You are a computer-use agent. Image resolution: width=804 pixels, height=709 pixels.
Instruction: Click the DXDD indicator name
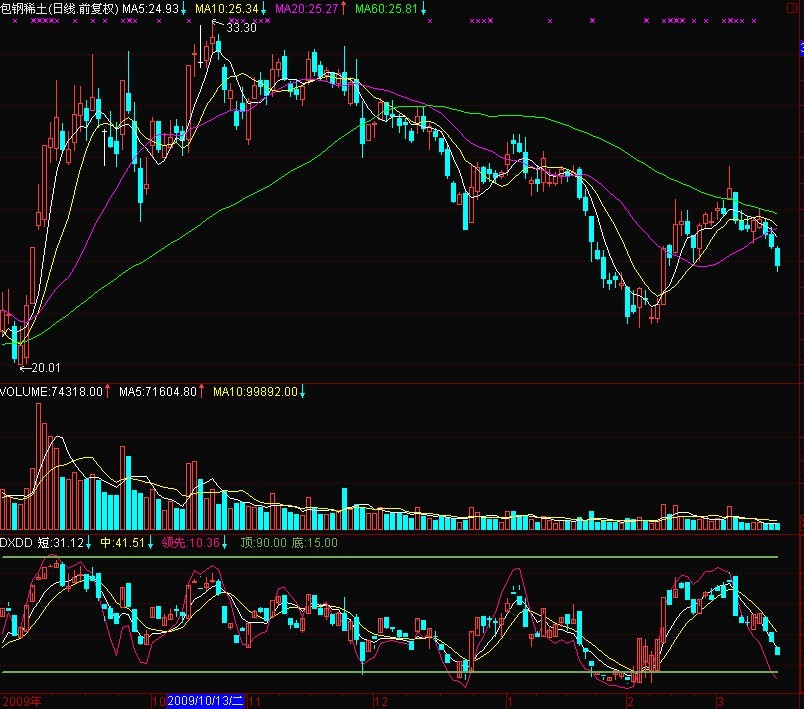(x=16, y=542)
